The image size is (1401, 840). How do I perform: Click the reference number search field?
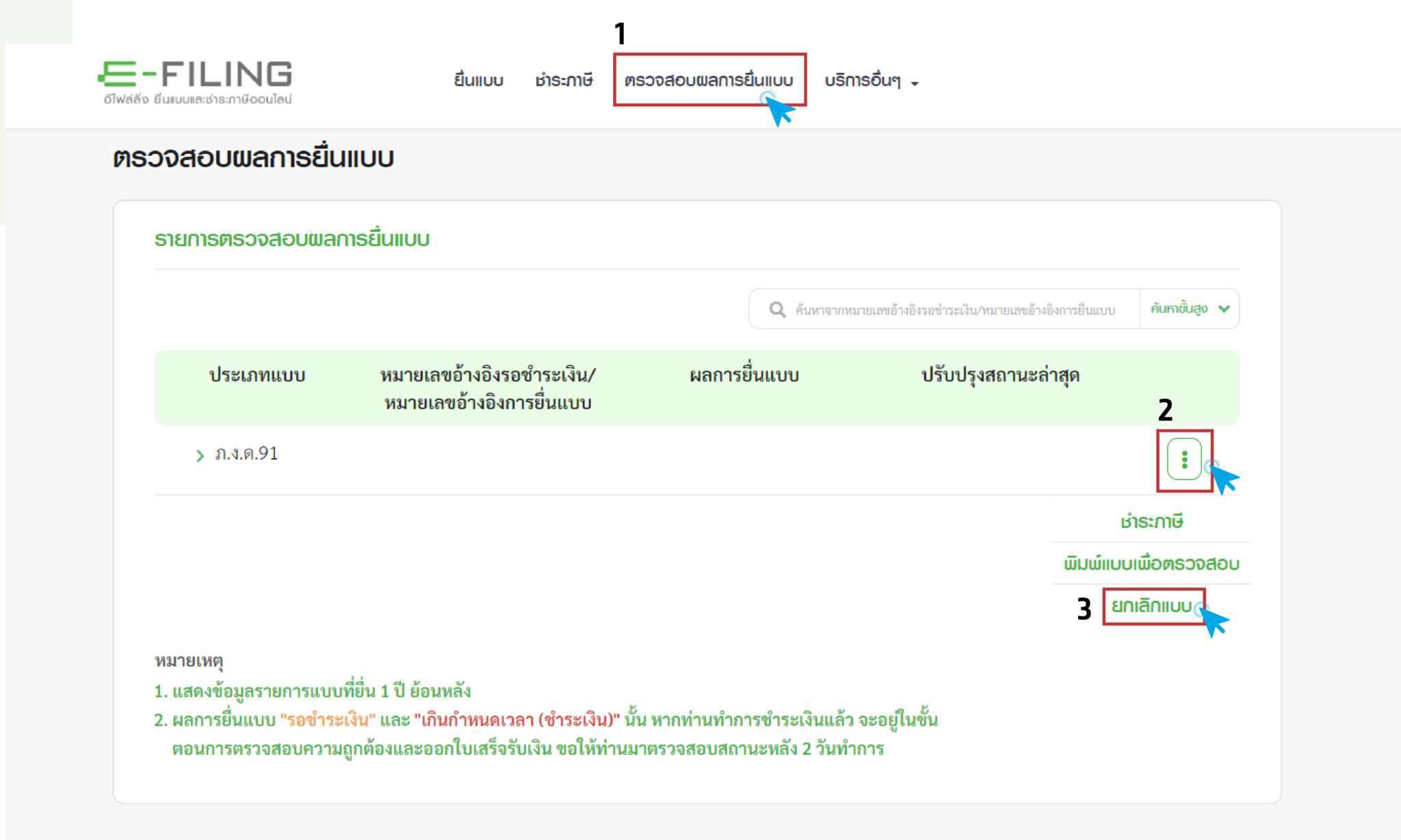pos(958,309)
